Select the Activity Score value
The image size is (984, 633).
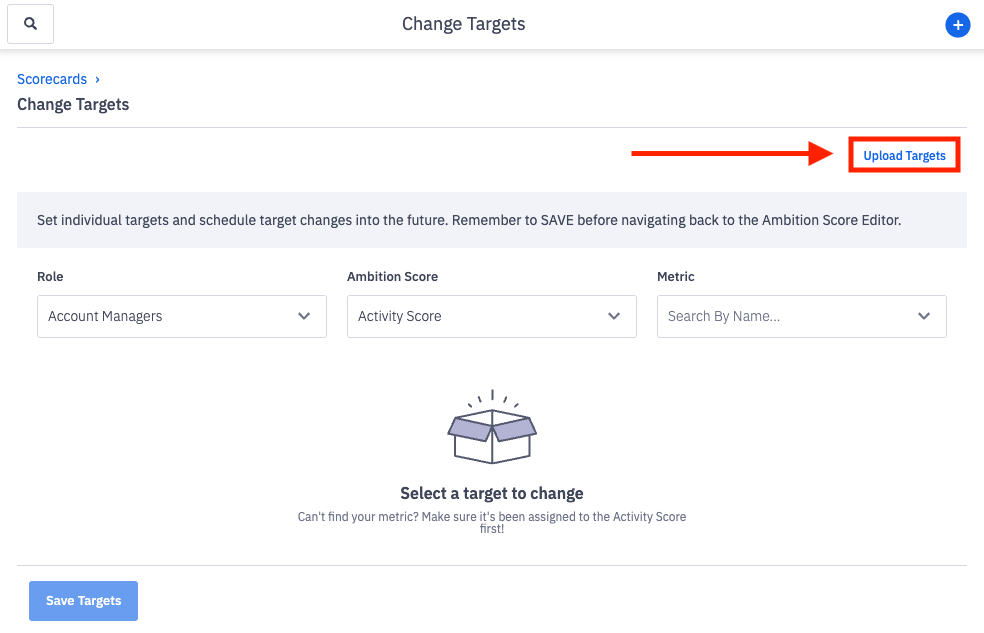[x=400, y=316]
